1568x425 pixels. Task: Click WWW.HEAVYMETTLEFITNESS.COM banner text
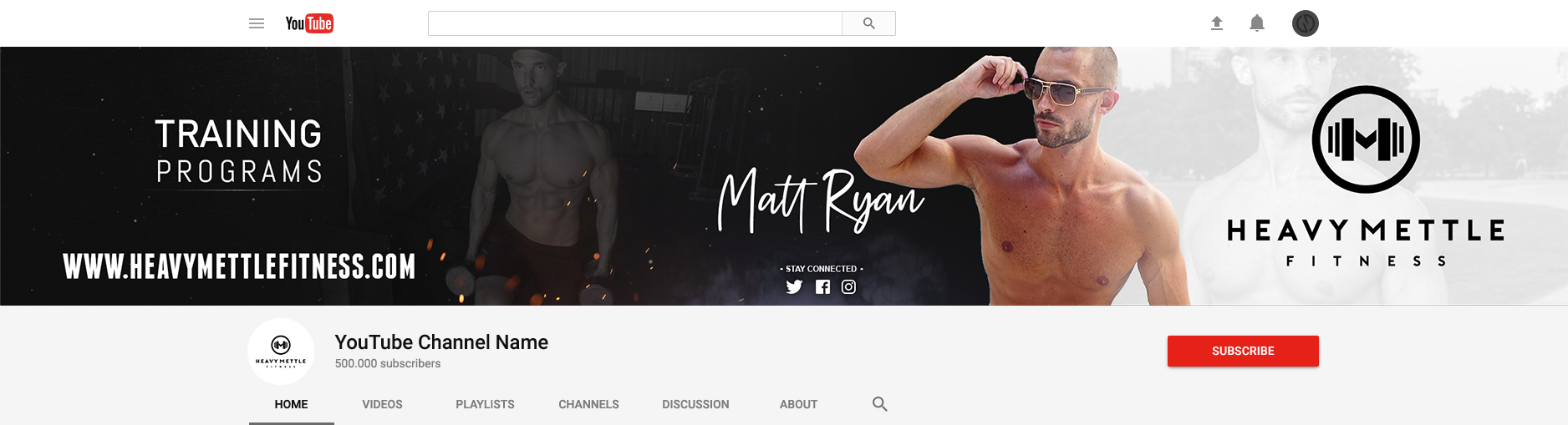tap(239, 266)
